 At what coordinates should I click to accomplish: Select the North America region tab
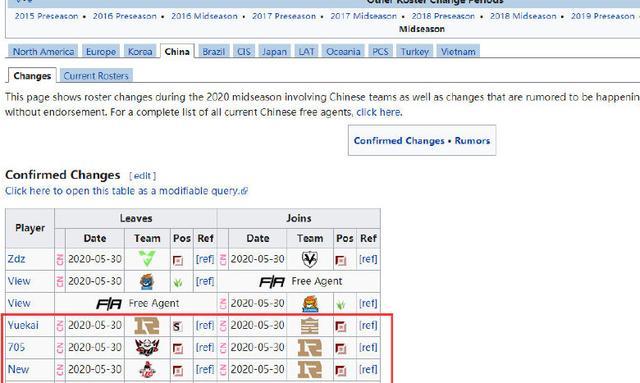43,51
